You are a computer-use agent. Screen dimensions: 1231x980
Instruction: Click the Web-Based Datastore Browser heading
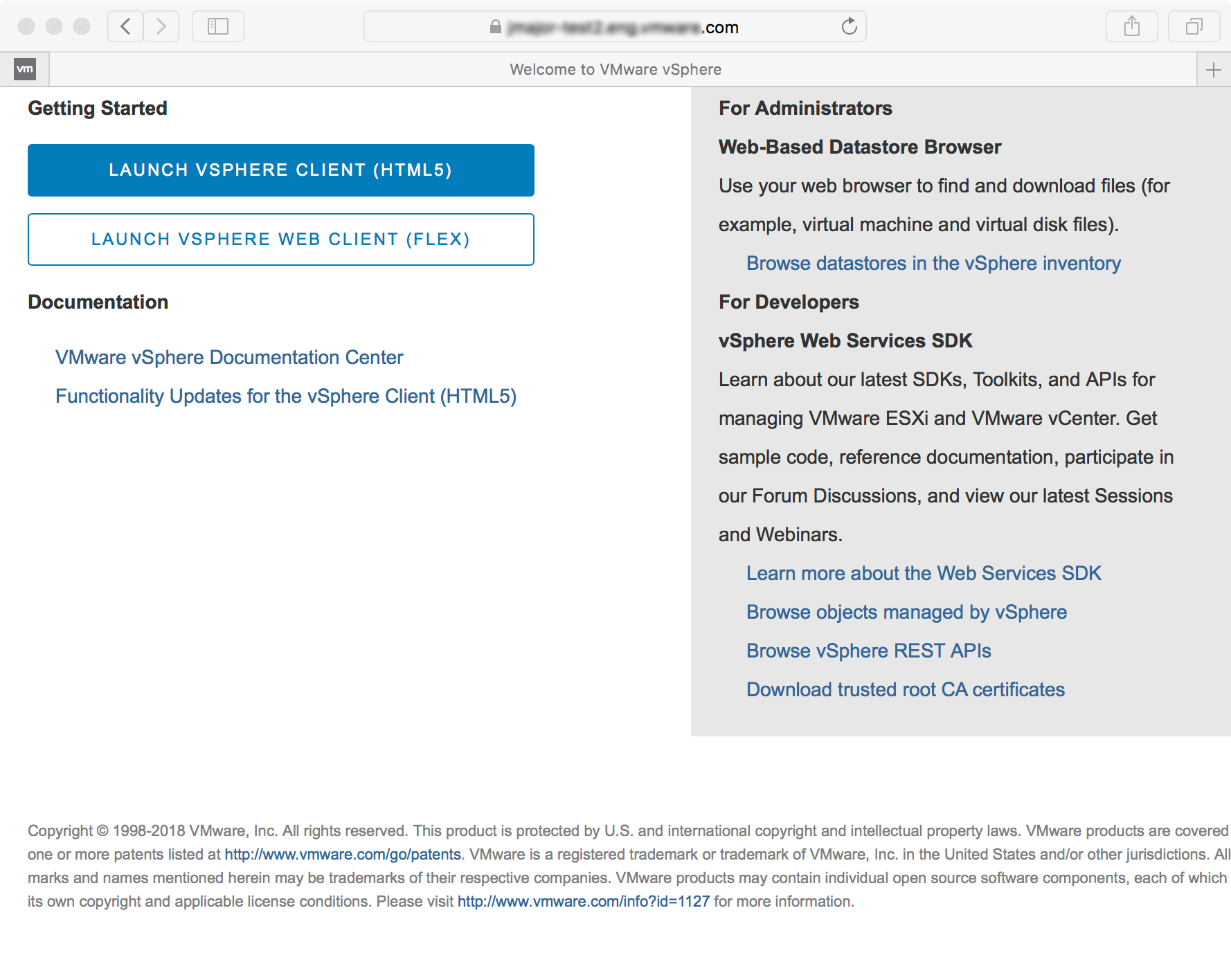click(x=860, y=147)
